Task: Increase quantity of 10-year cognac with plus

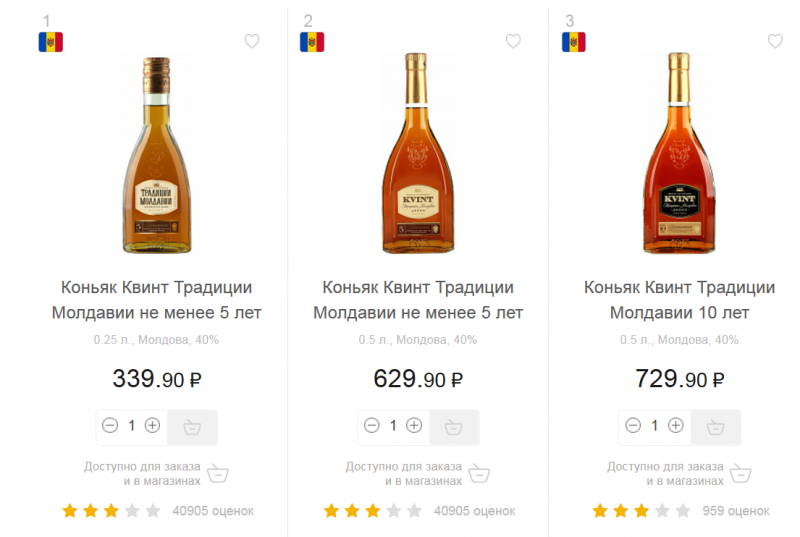Action: click(x=676, y=425)
